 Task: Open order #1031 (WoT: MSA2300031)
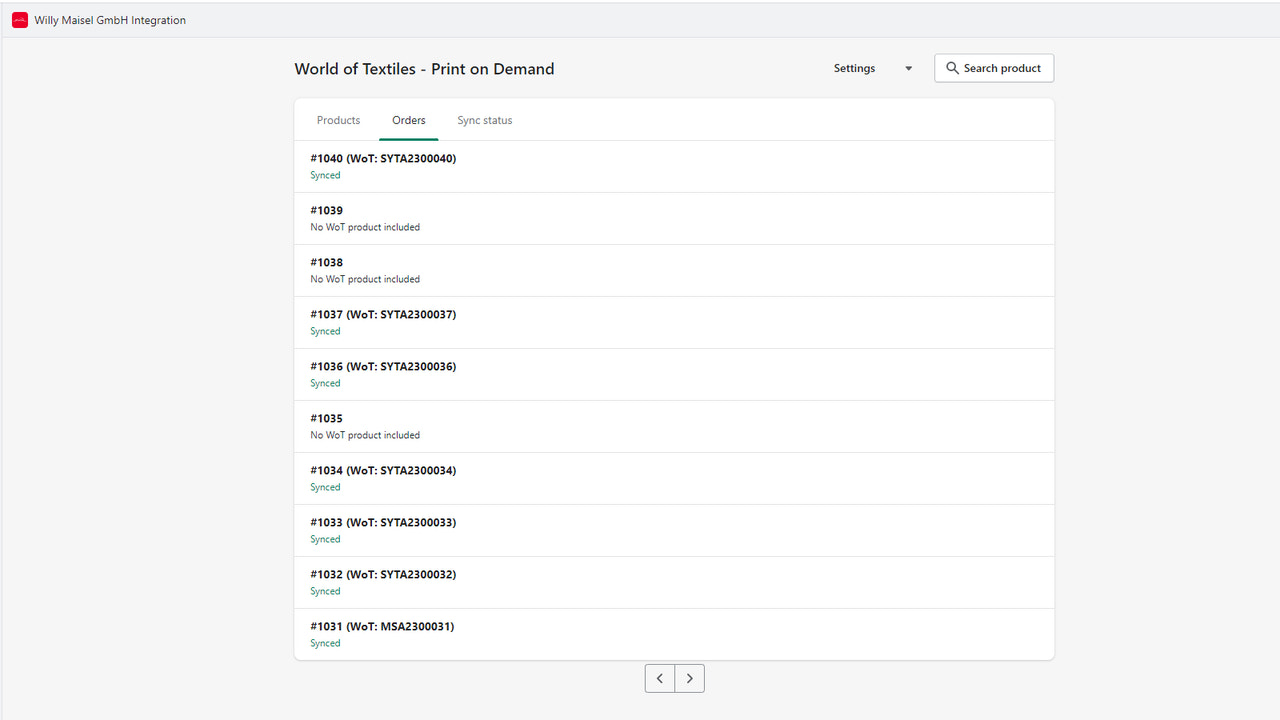[674, 635]
